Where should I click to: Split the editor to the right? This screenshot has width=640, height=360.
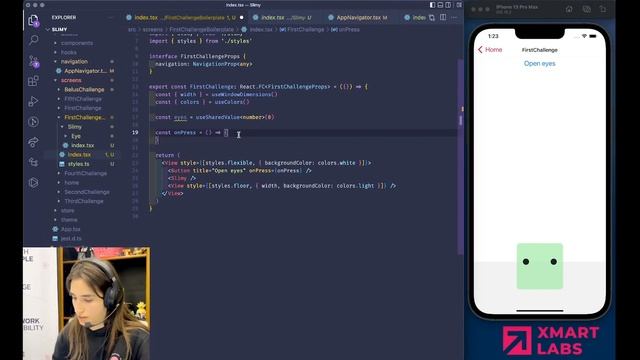tap(443, 18)
